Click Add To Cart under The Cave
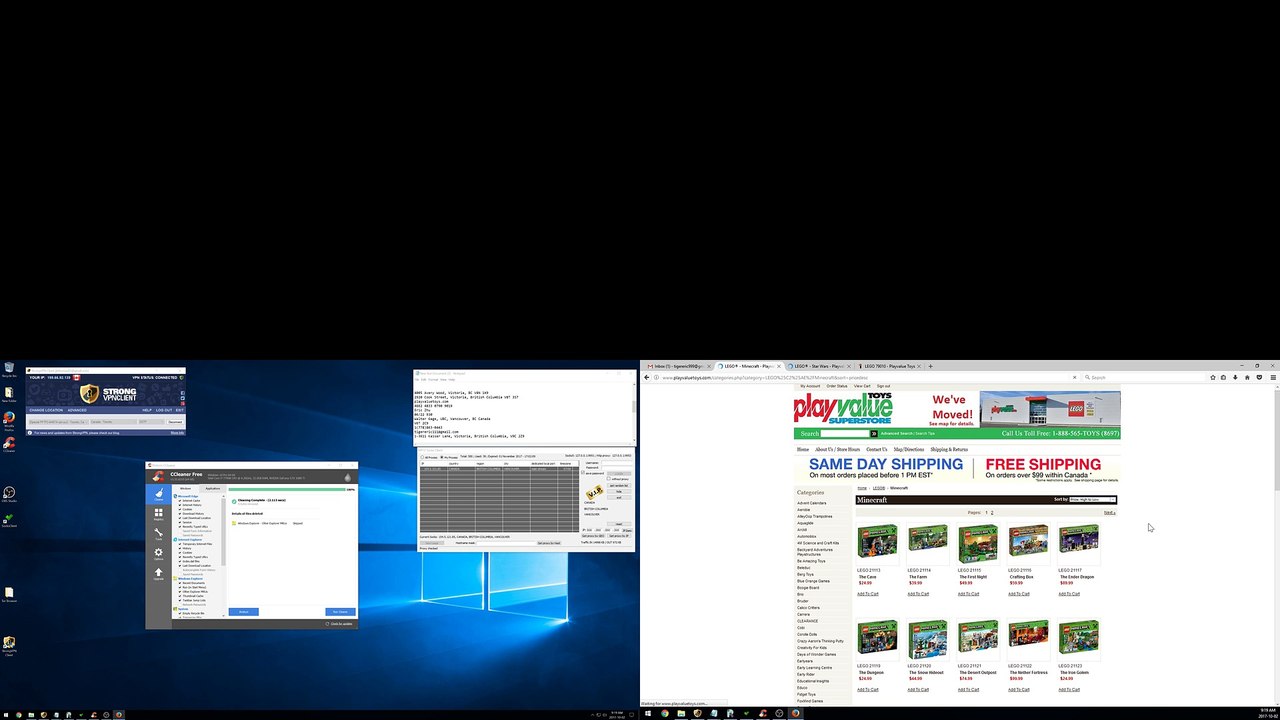The width and height of the screenshot is (1280, 720). 868,594
